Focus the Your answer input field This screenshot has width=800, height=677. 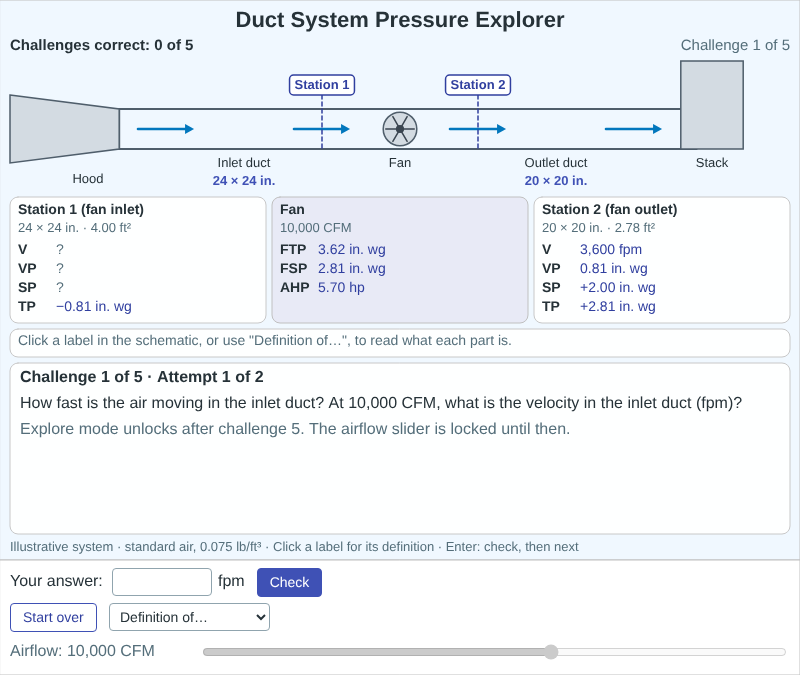pos(162,582)
